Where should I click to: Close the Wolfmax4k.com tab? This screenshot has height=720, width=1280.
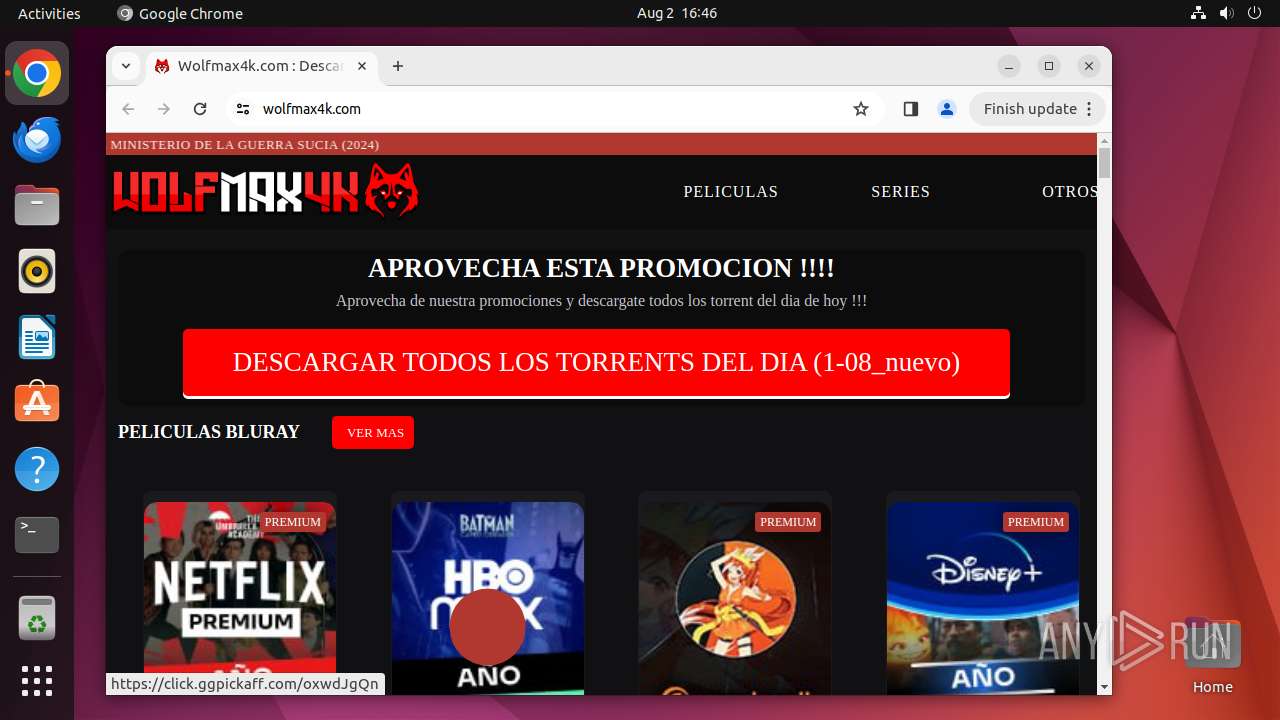coord(362,66)
